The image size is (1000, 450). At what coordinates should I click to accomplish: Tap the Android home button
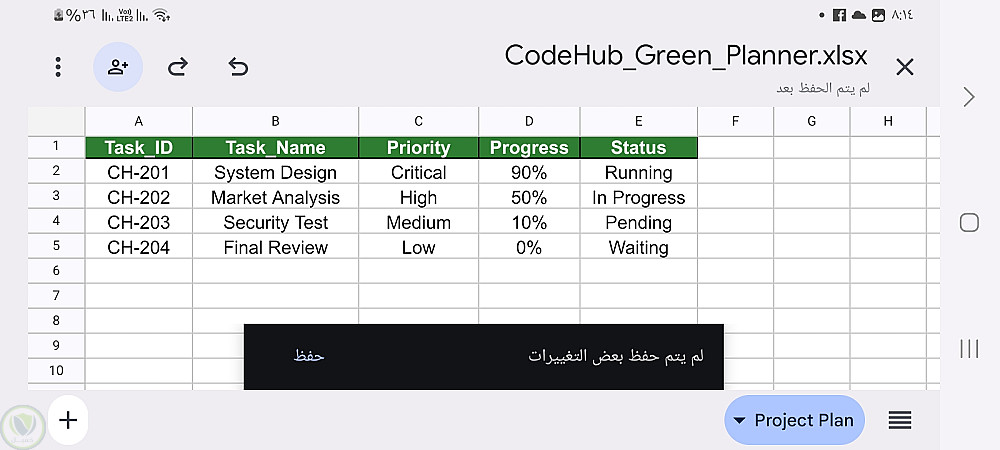tap(968, 223)
